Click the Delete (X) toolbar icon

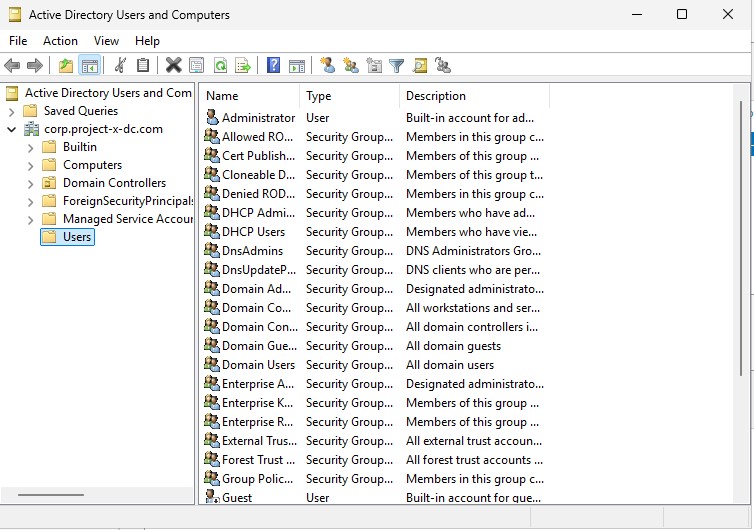tap(173, 66)
